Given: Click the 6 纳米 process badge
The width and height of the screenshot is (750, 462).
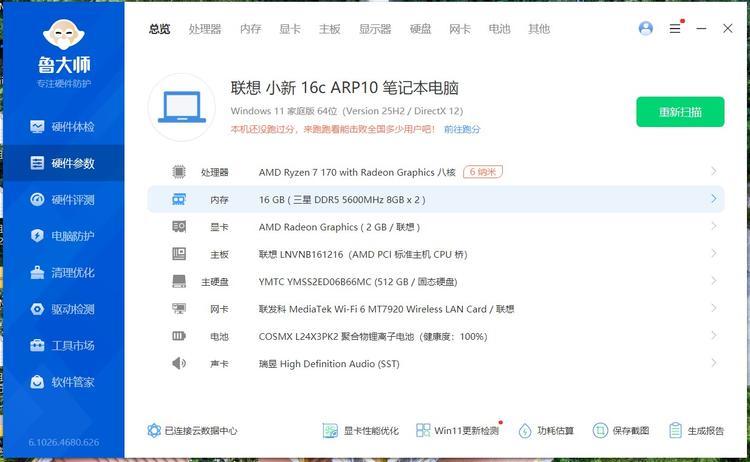Looking at the screenshot, I should pyautogui.click(x=483, y=172).
